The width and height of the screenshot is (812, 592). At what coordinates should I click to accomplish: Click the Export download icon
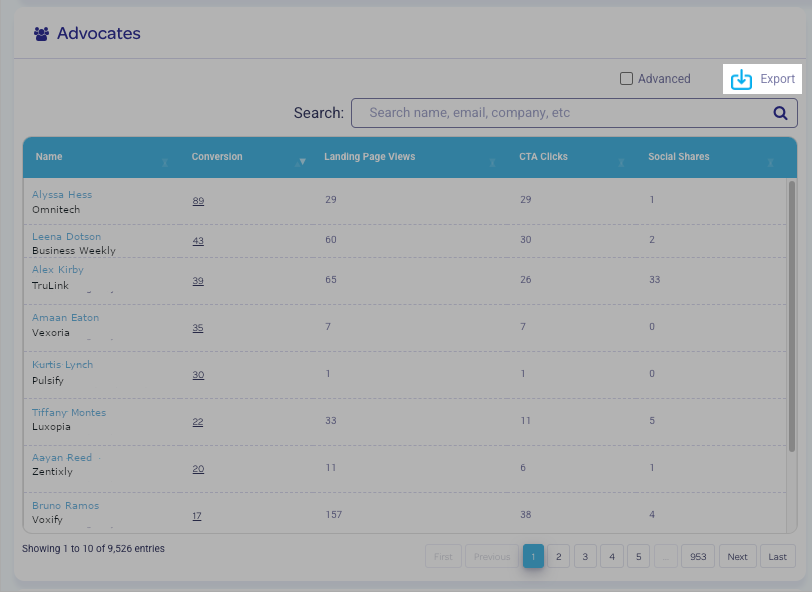(741, 79)
